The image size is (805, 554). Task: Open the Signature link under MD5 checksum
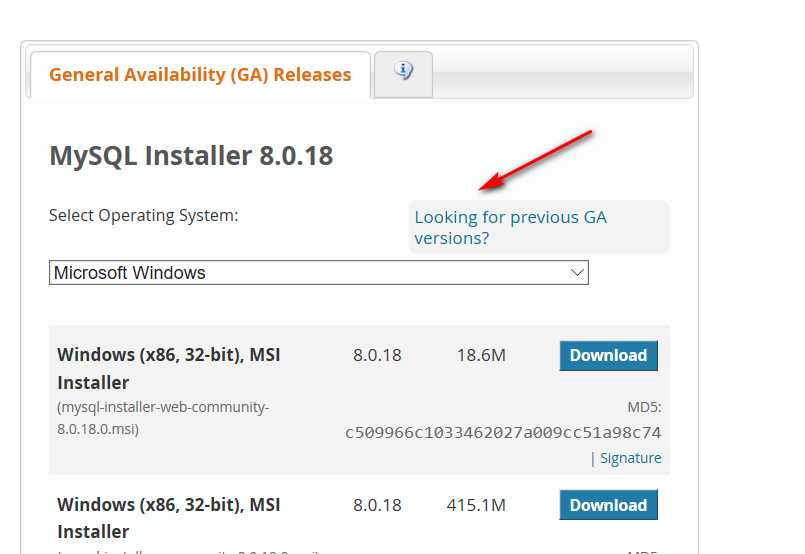(630, 458)
